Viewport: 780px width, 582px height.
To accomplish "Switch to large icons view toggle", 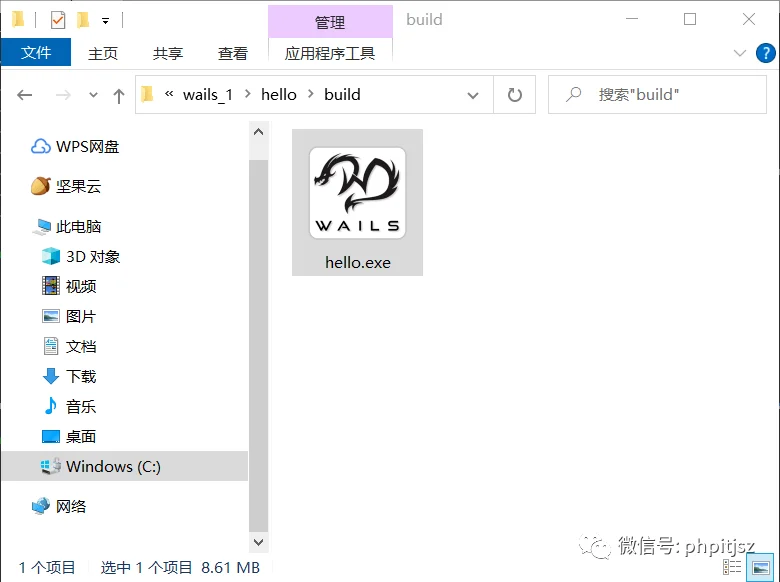I will point(761,568).
